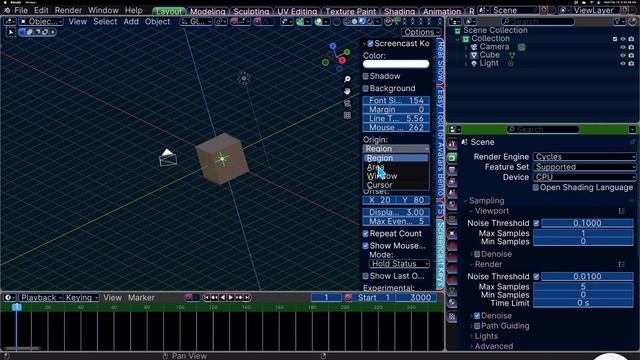640x360 pixels.
Task: Click the Light data icon in the outliner
Action: [511, 63]
